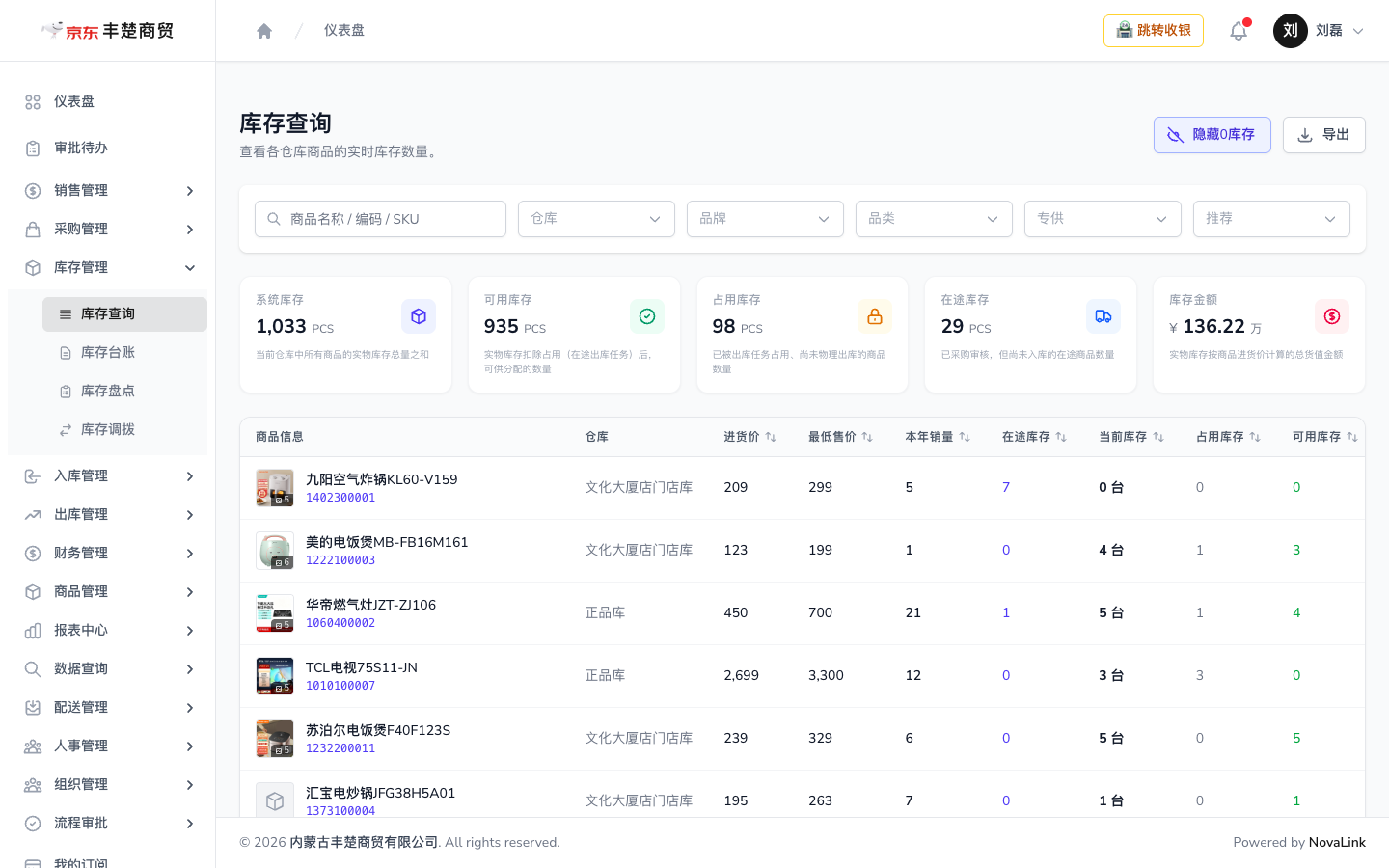Open 仪表盘 in the sidebar

coord(108,102)
